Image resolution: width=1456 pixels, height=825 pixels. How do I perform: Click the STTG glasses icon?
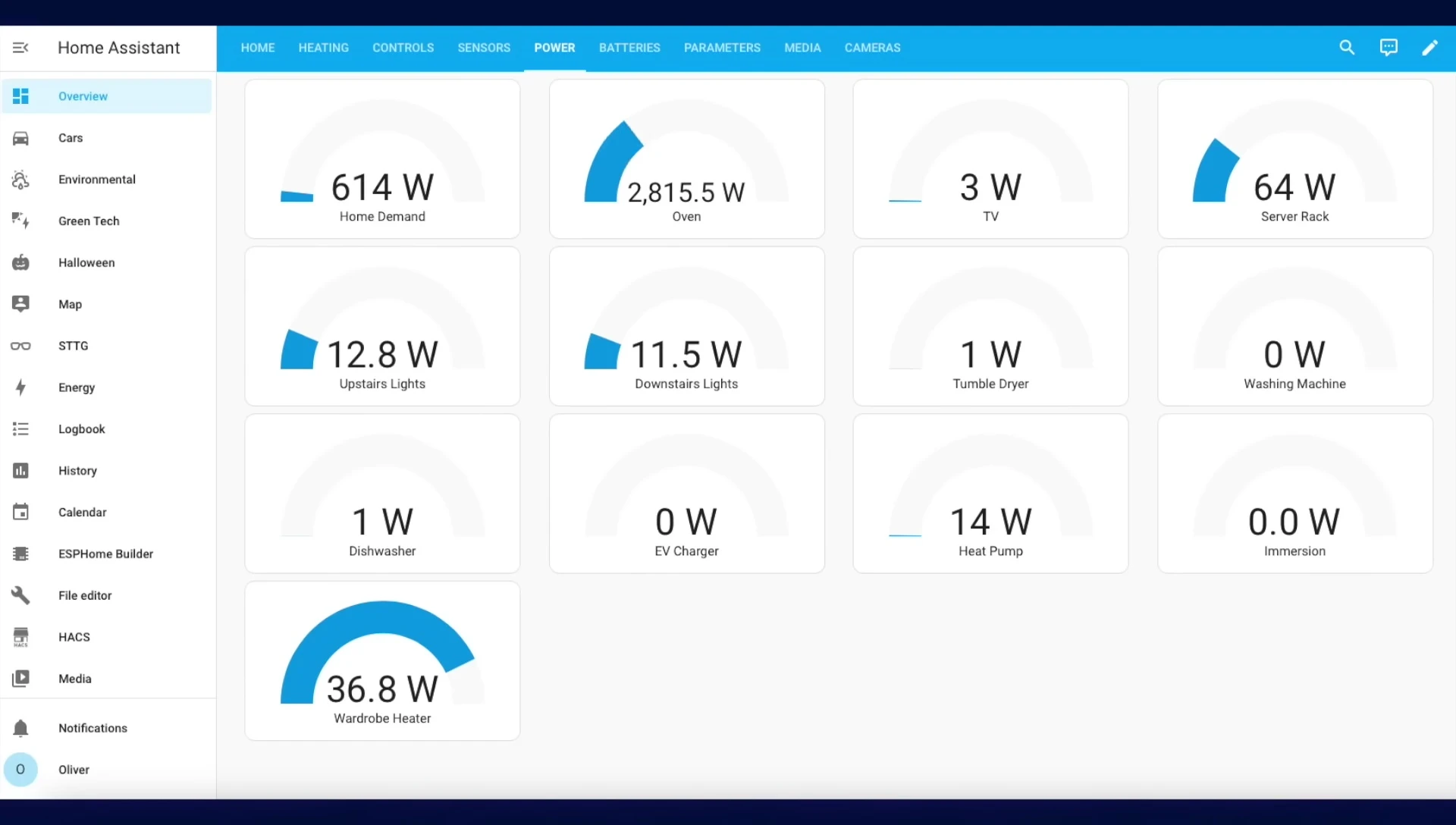point(20,346)
